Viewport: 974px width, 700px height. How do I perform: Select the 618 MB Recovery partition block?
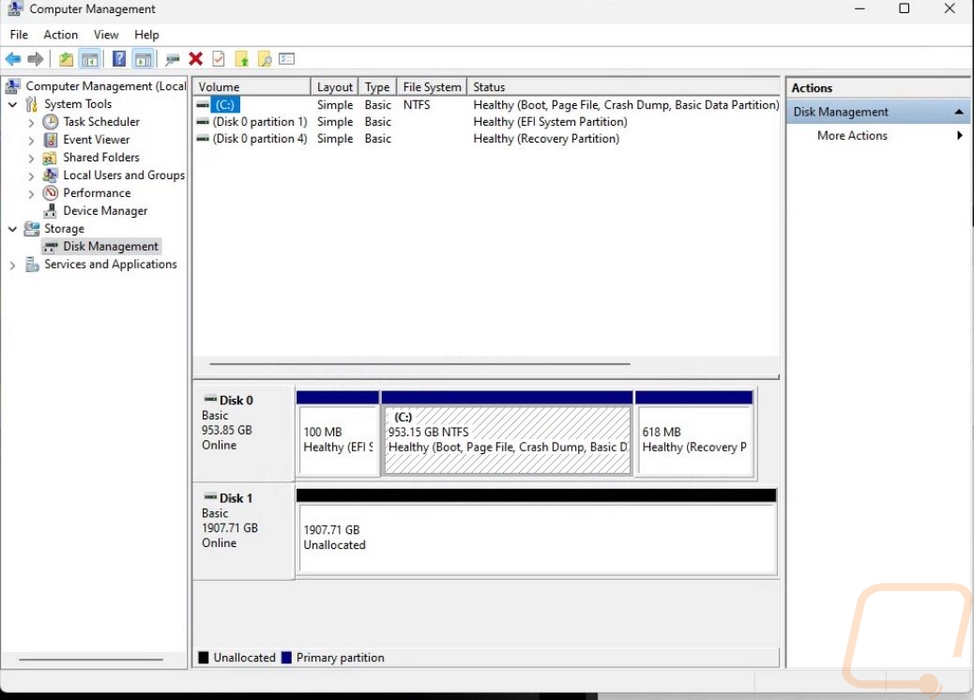694,434
